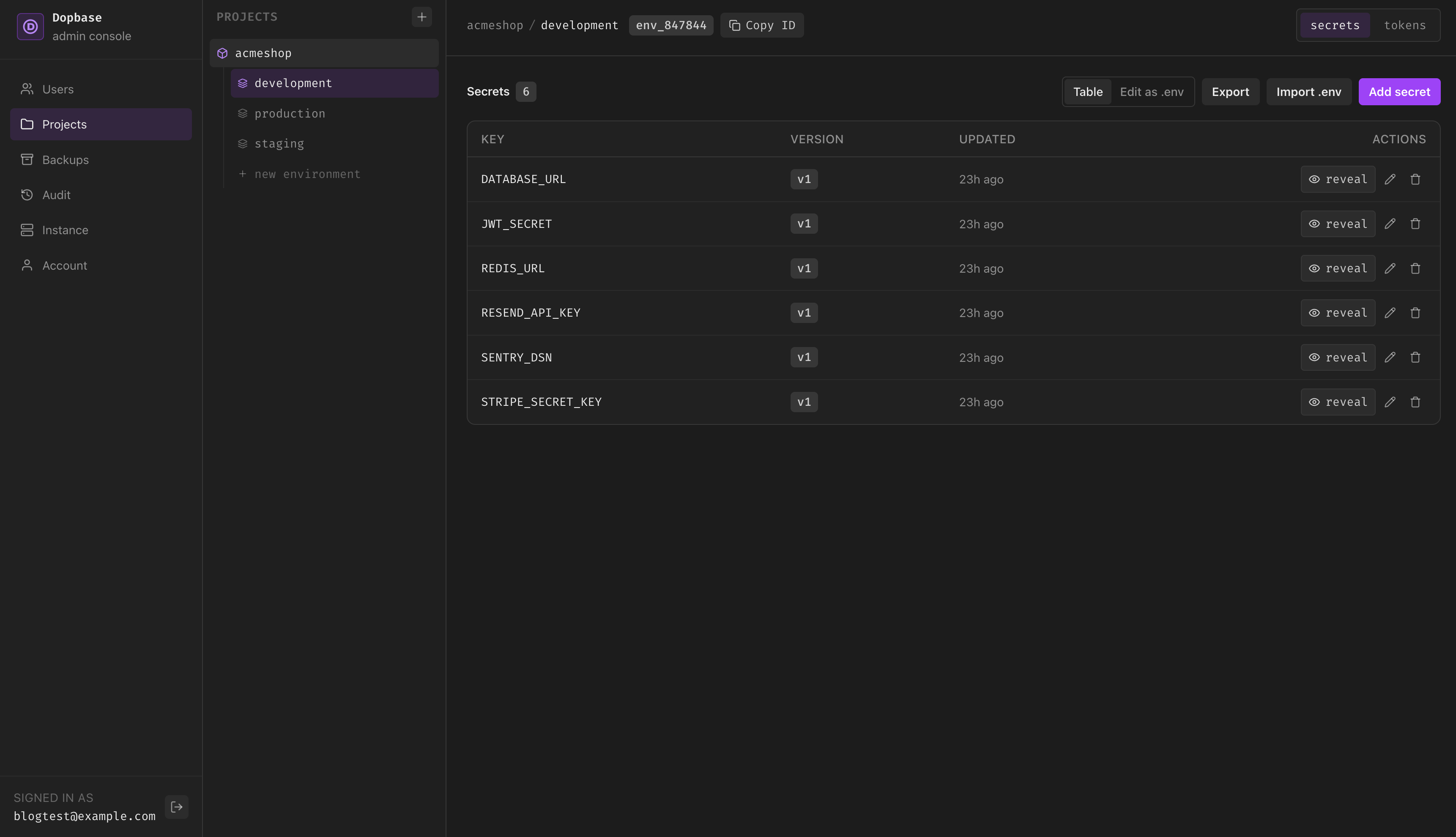
Task: Switch to Edit as .env view
Action: 1151,92
